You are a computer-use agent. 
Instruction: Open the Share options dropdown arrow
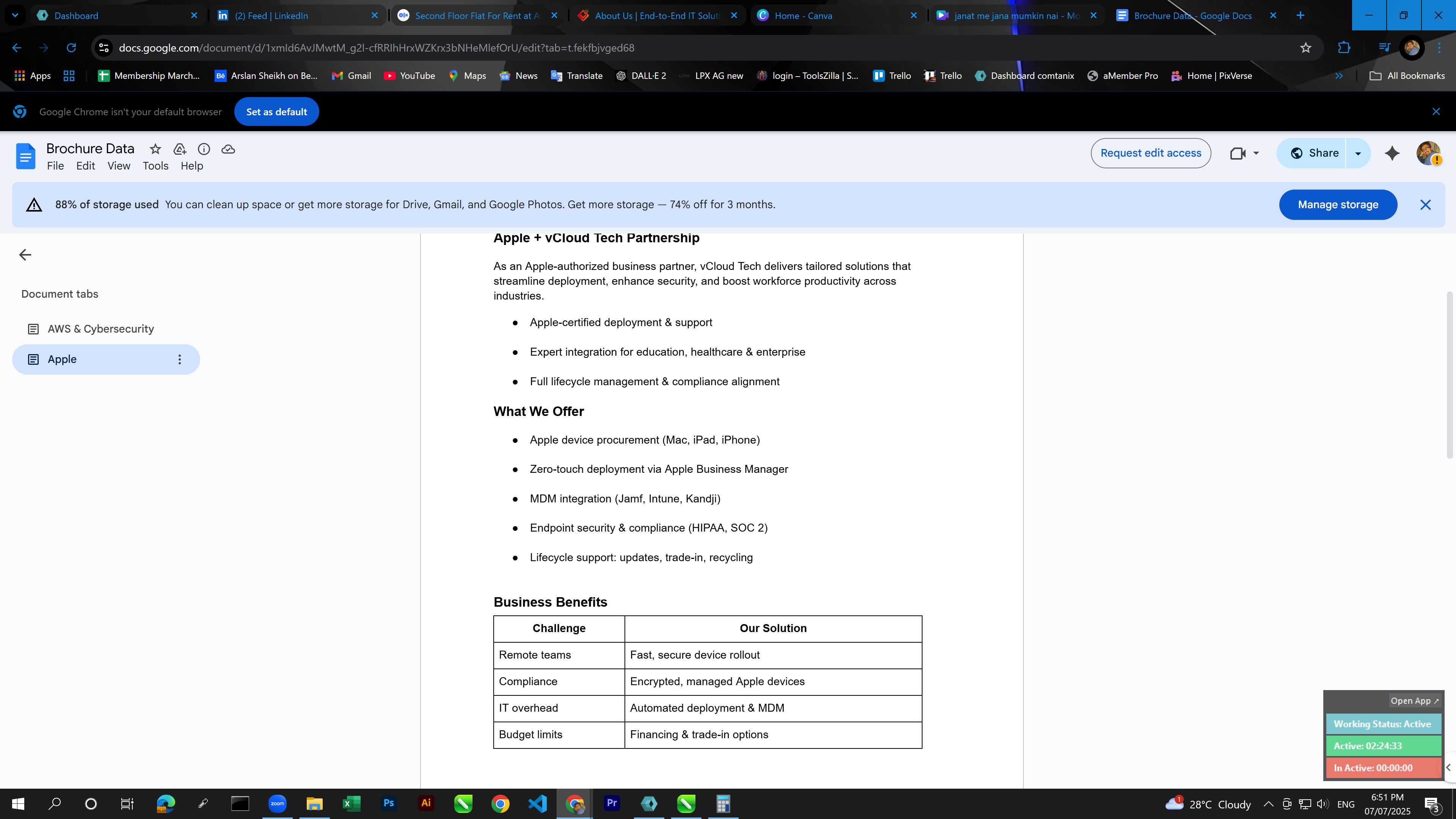coord(1358,153)
